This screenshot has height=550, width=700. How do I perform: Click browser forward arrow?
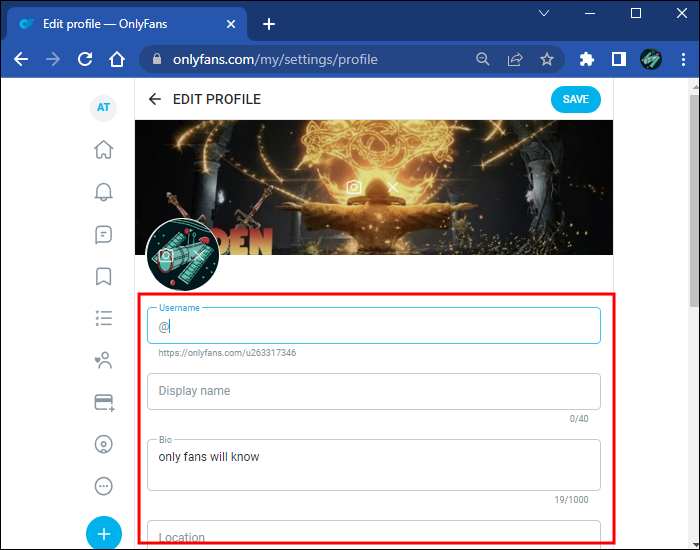[x=53, y=59]
